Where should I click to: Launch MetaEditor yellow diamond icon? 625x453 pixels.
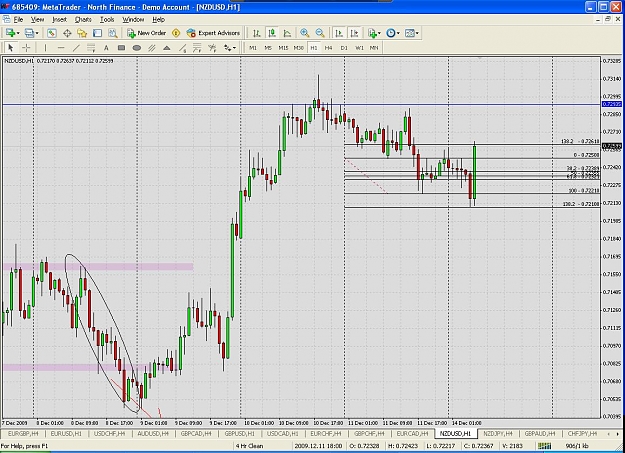point(176,33)
